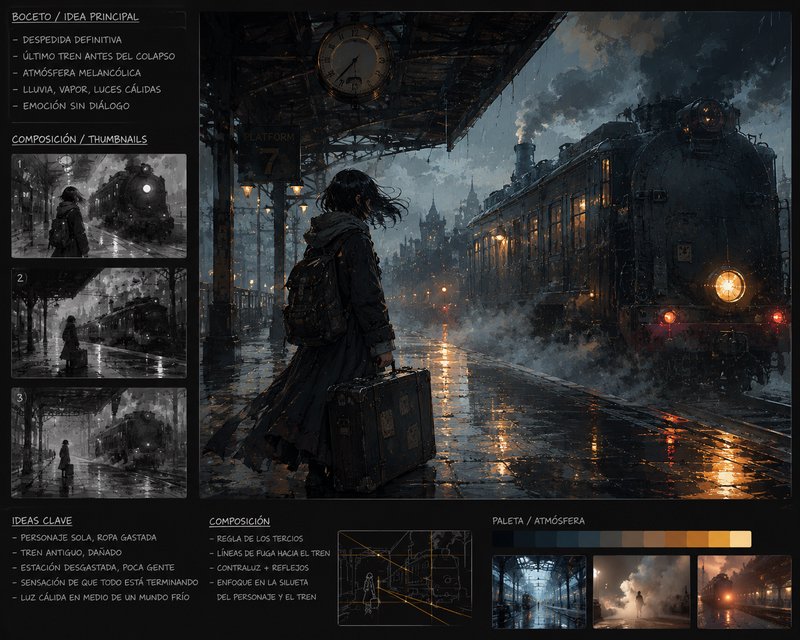This screenshot has width=800, height=640.
Task: Open the composition wireframe diagram with yellow lines
Action: coord(405,578)
